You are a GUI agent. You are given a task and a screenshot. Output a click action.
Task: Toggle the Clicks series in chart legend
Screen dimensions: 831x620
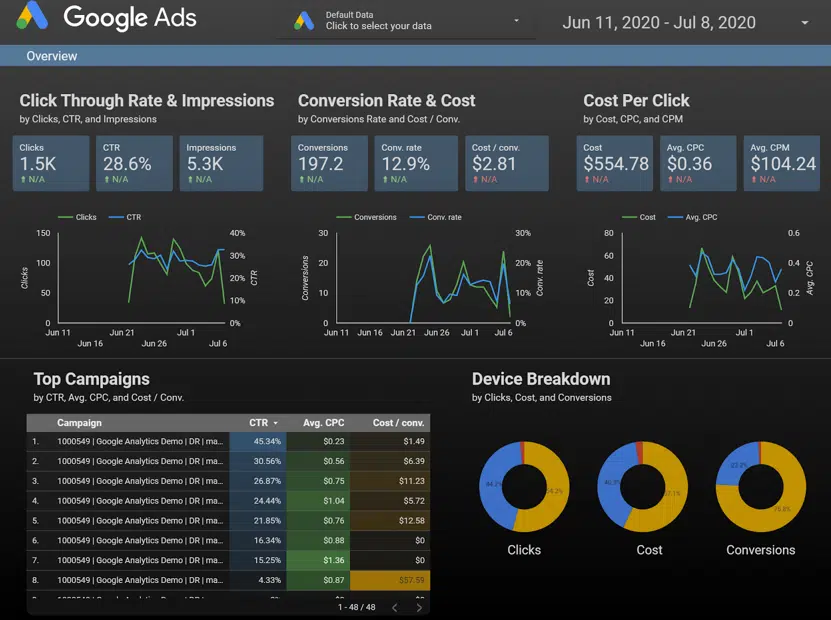click(80, 217)
